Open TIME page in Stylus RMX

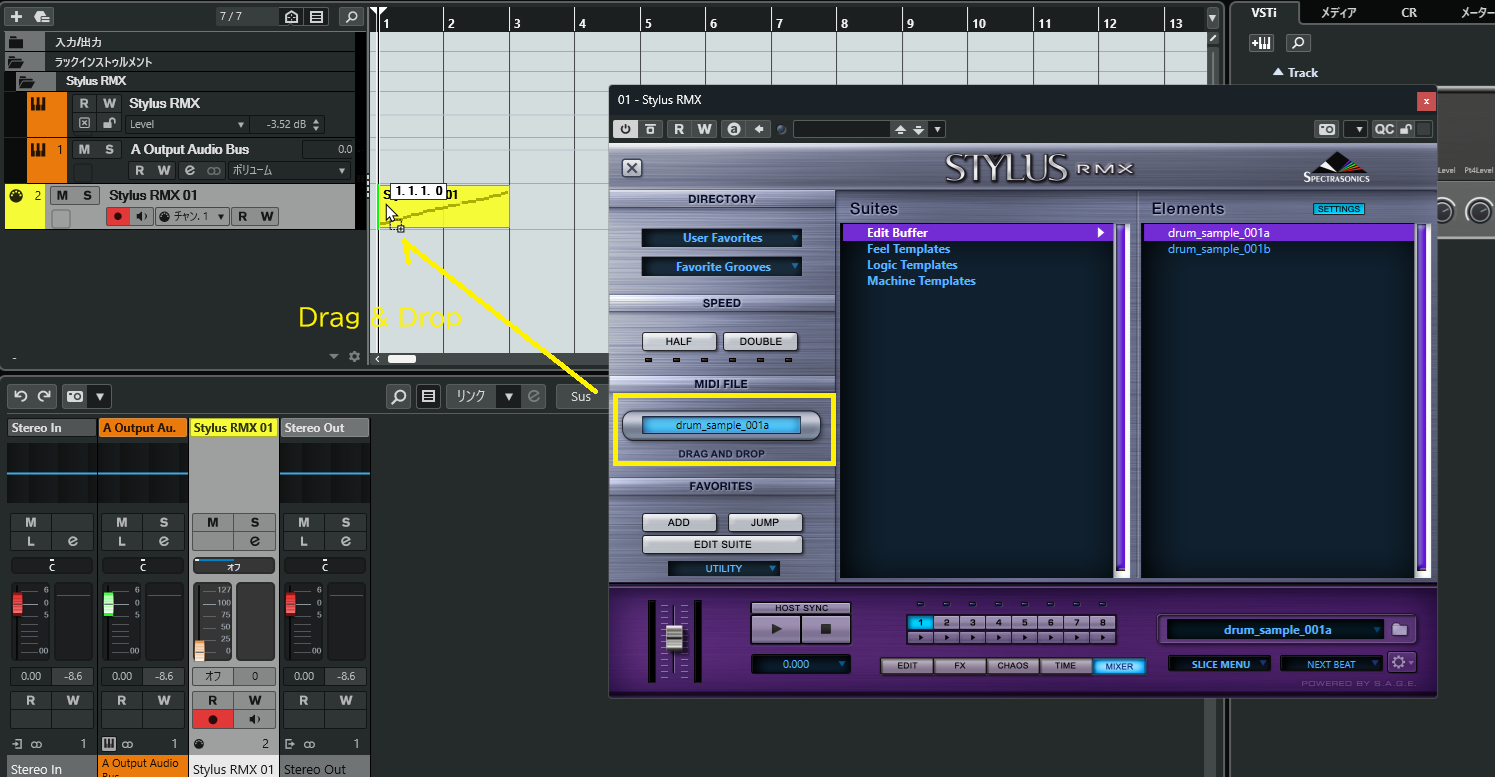pyautogui.click(x=1066, y=665)
